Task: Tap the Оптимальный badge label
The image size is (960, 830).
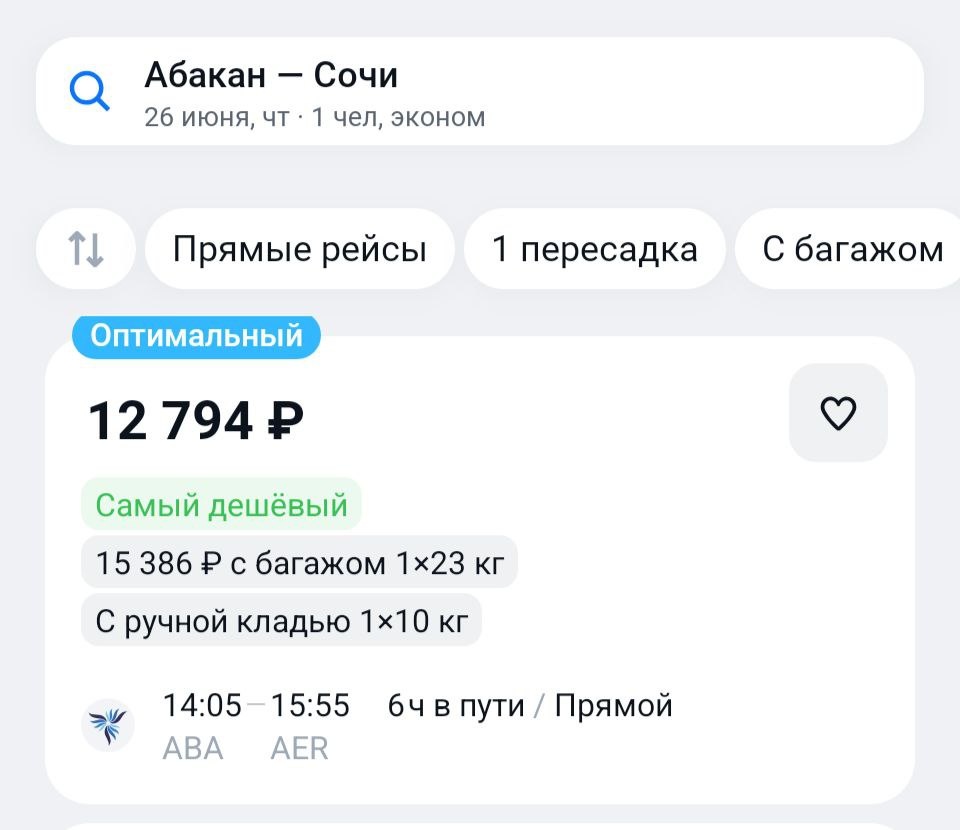Action: 197,336
